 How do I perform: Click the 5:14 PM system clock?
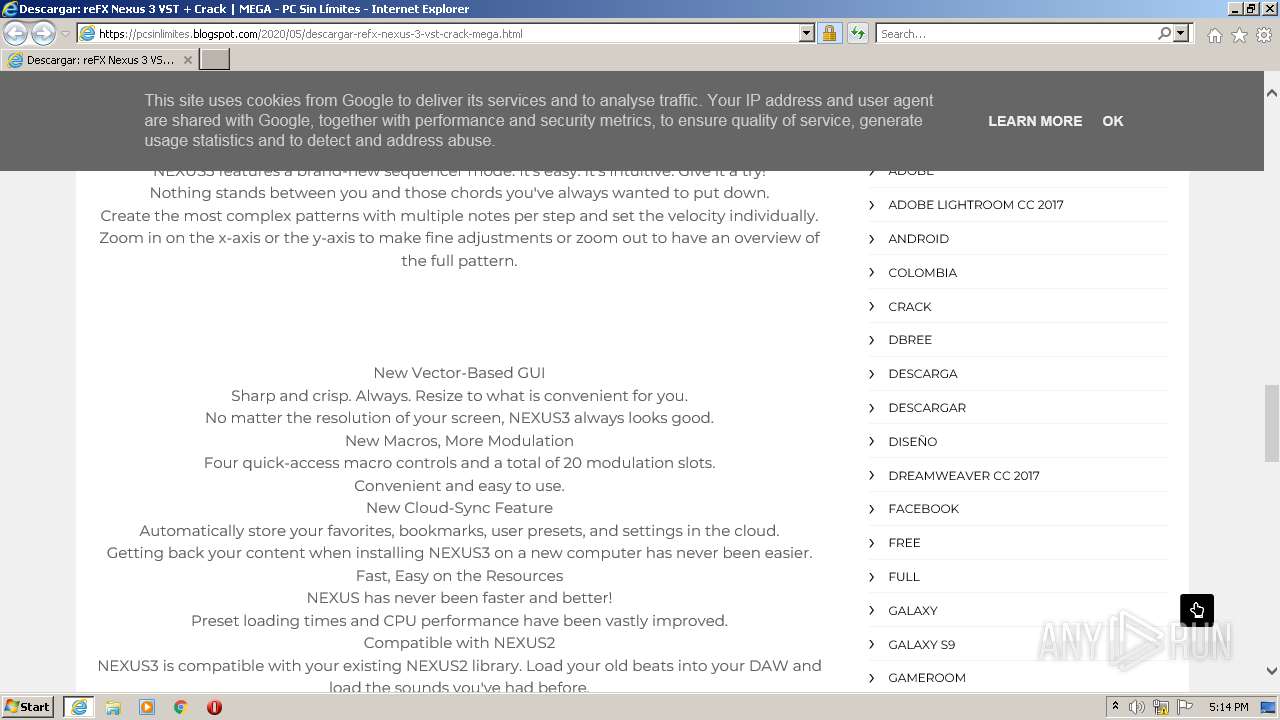1228,707
